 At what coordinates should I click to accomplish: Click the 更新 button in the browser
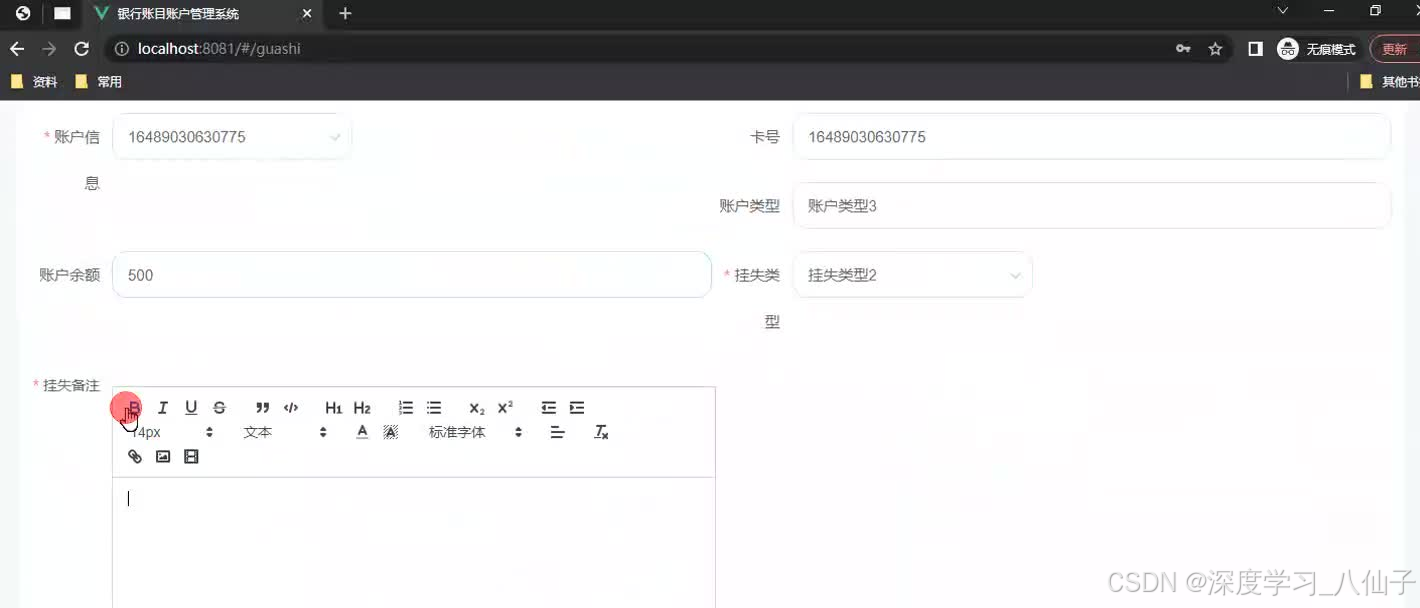1396,48
